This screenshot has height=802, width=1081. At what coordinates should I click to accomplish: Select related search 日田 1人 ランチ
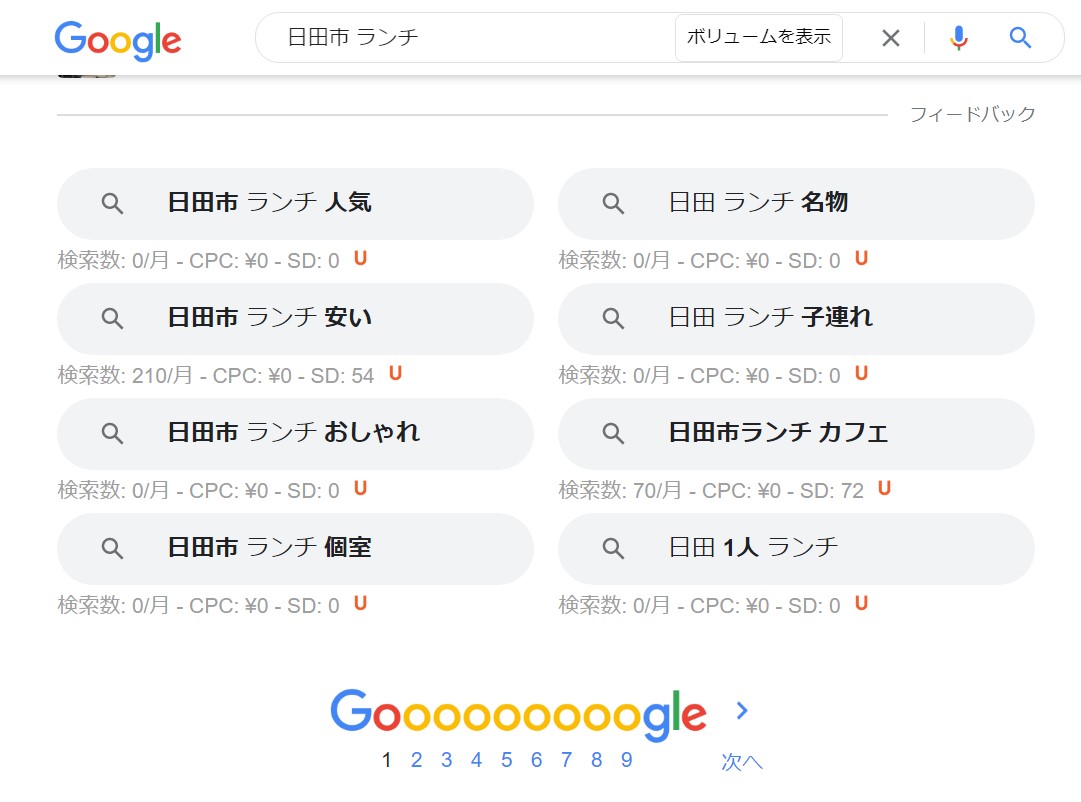click(795, 548)
